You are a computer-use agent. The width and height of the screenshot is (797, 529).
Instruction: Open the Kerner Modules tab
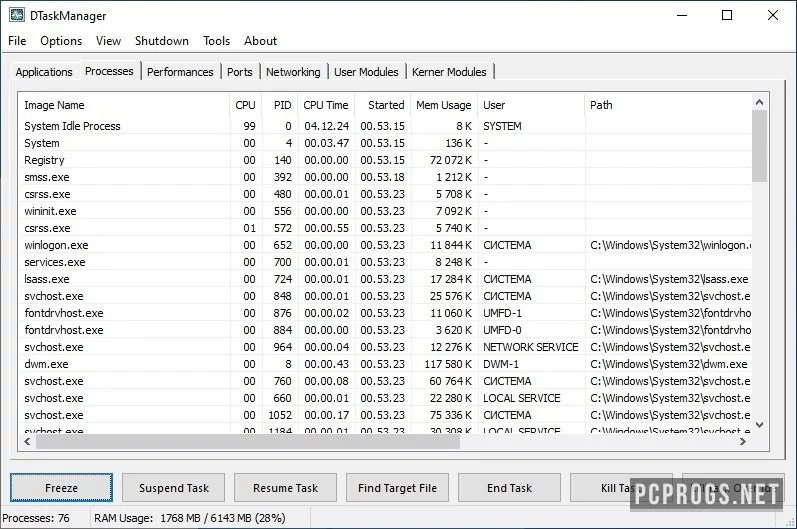coord(449,72)
